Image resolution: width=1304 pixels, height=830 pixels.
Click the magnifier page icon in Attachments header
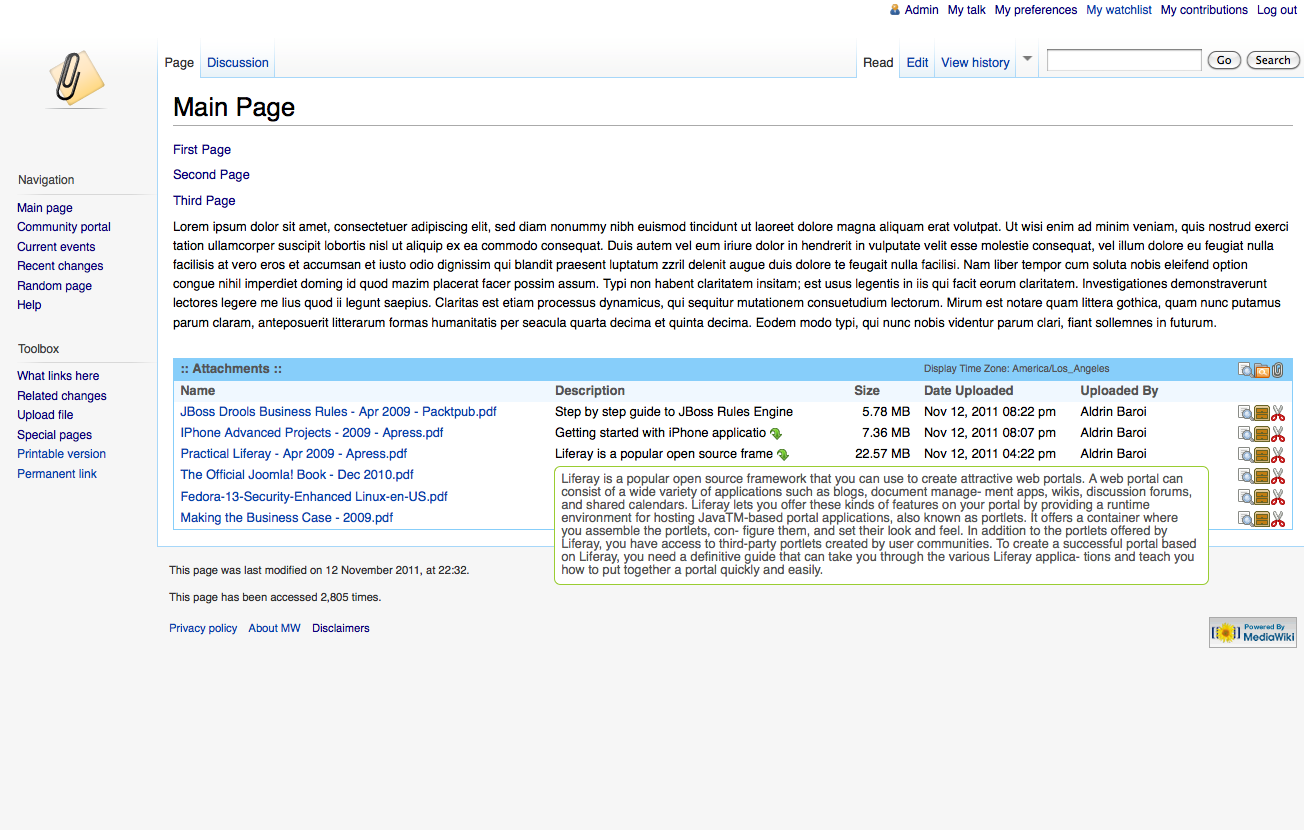[1245, 370]
